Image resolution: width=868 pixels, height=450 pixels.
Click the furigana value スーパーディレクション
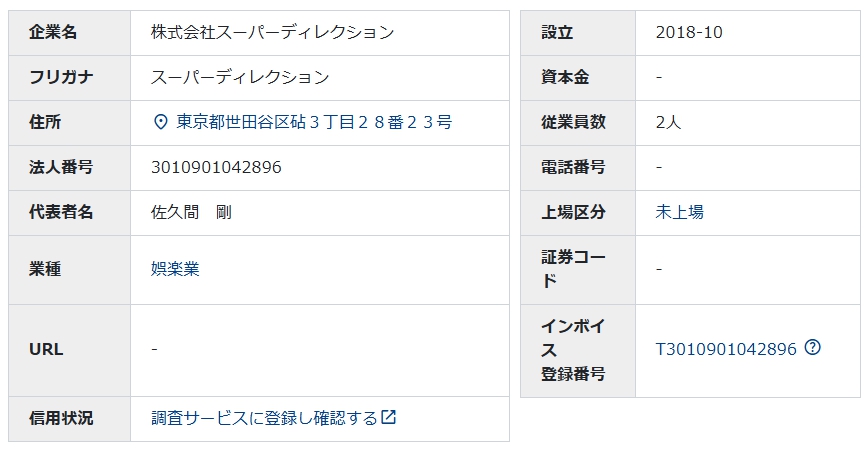point(240,77)
